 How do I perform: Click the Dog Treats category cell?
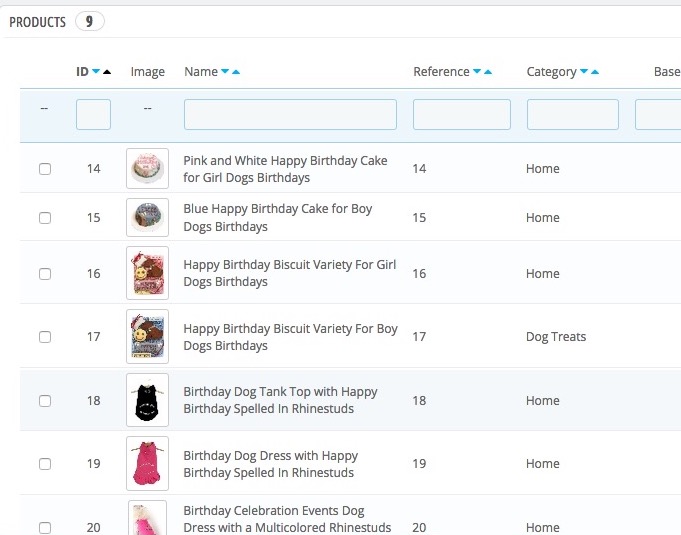556,337
